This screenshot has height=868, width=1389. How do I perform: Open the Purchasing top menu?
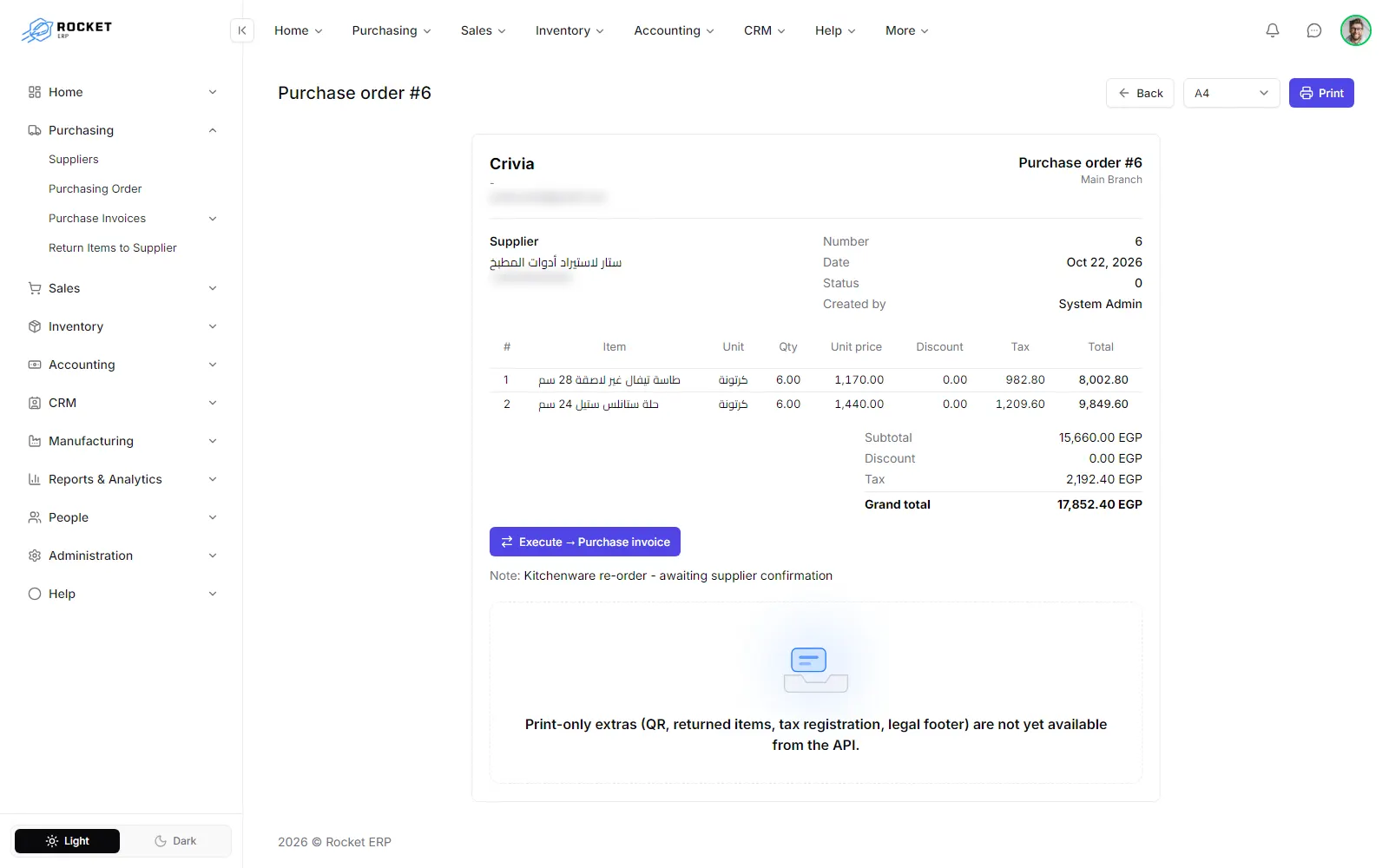tap(391, 30)
